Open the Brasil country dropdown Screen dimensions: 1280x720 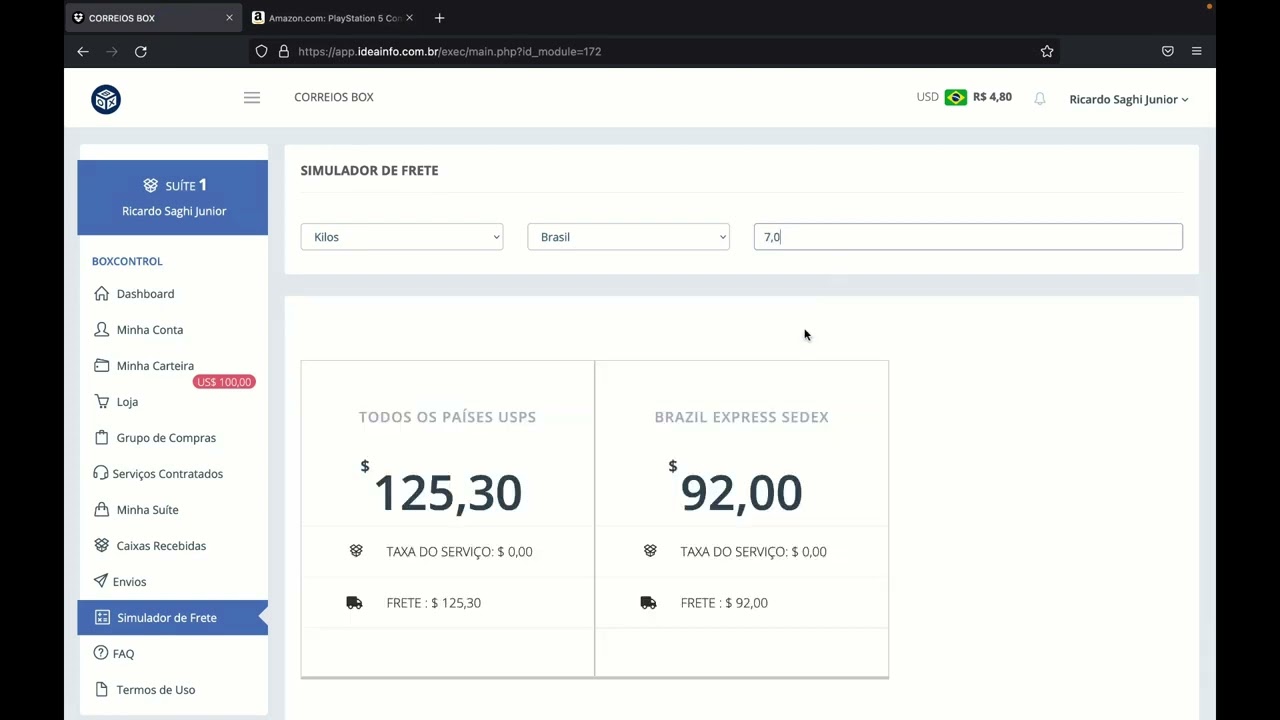pyautogui.click(x=629, y=237)
